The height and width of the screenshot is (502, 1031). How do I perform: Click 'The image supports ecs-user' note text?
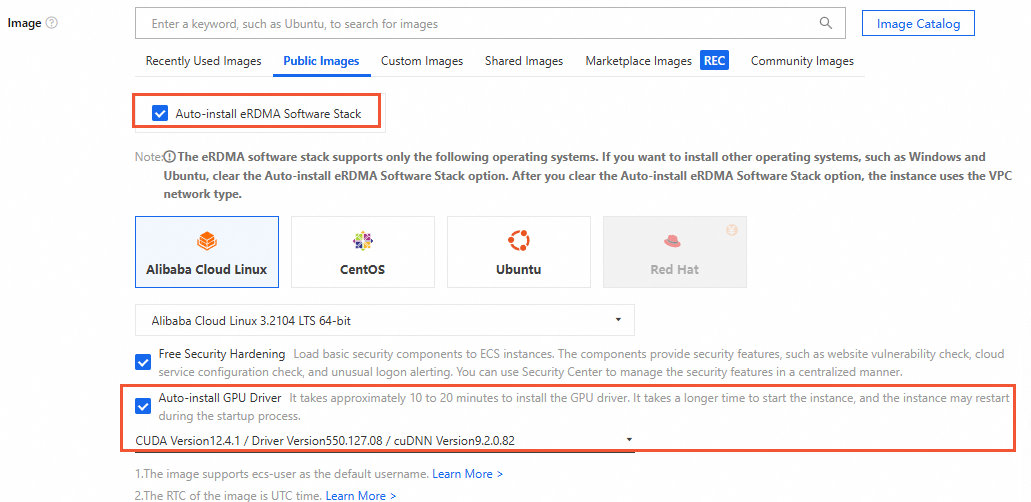click(x=282, y=474)
